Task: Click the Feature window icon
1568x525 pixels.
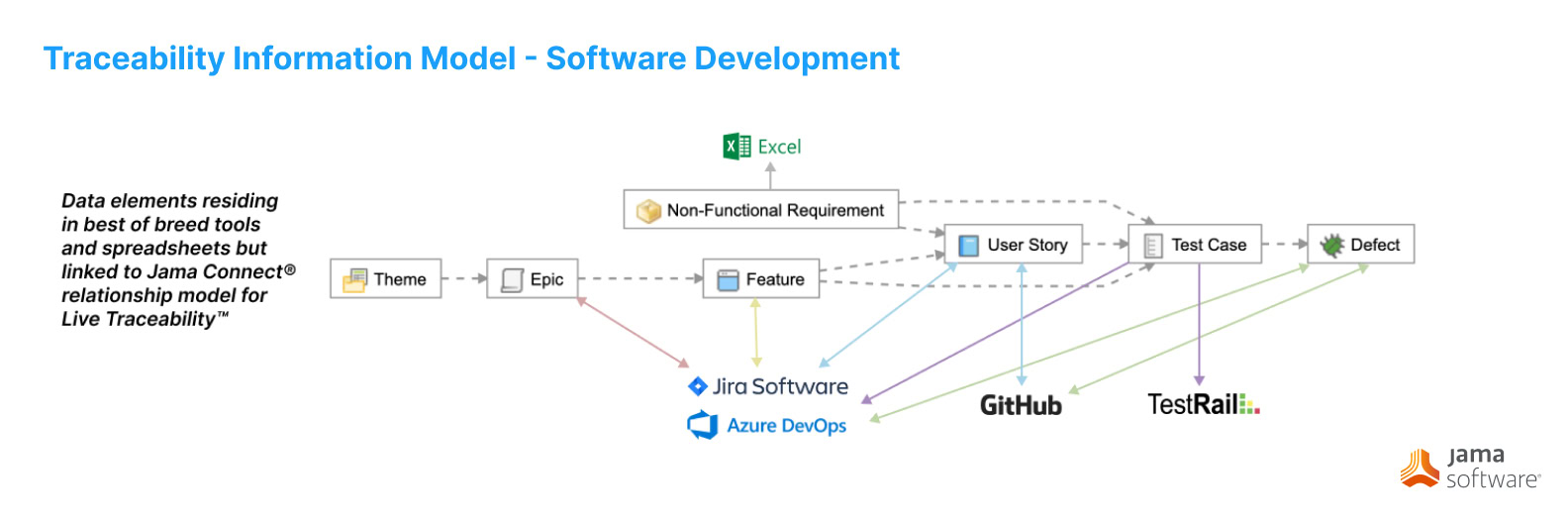Action: (x=728, y=280)
